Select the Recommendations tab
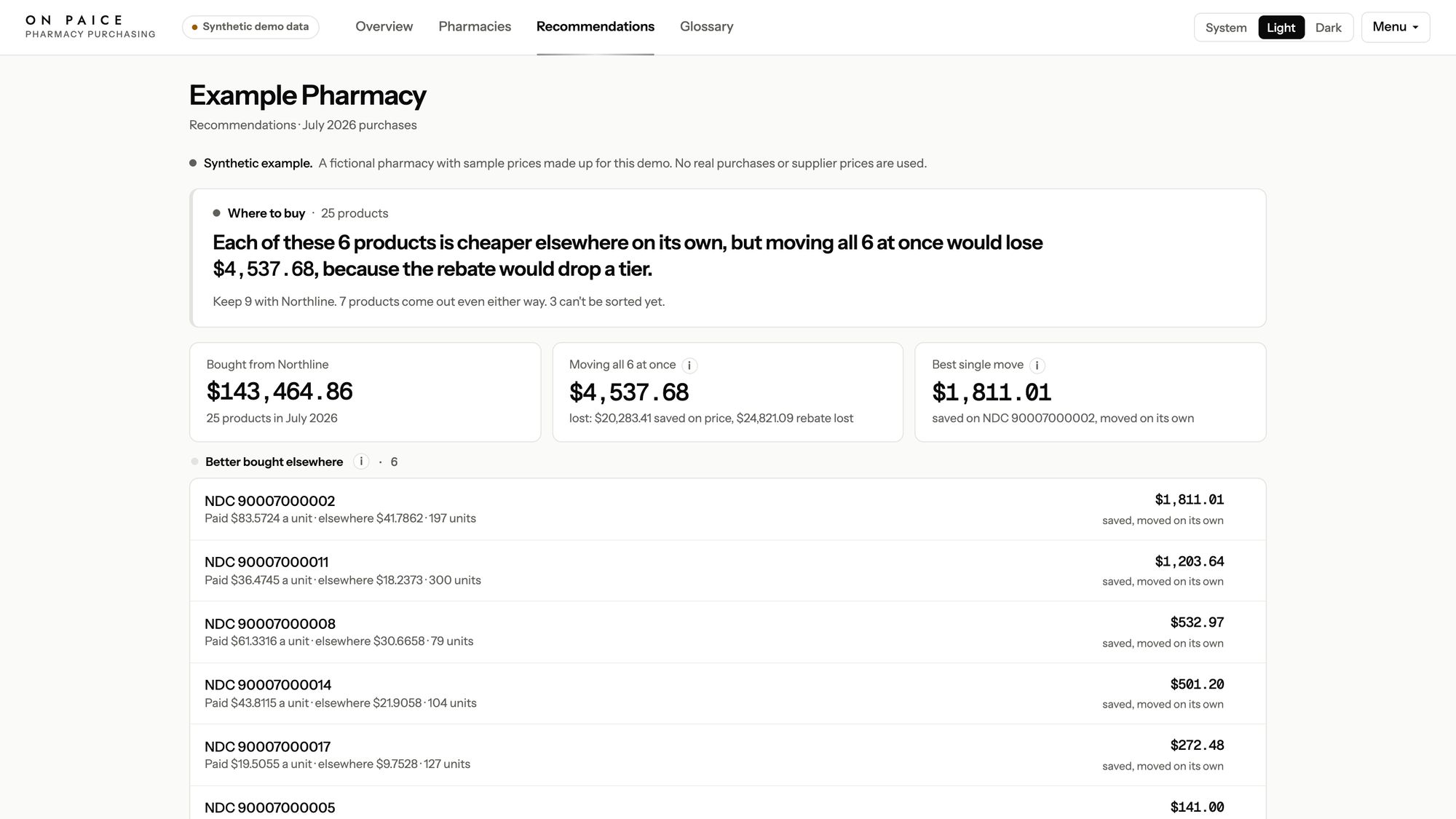The image size is (1456, 819). [x=596, y=27]
